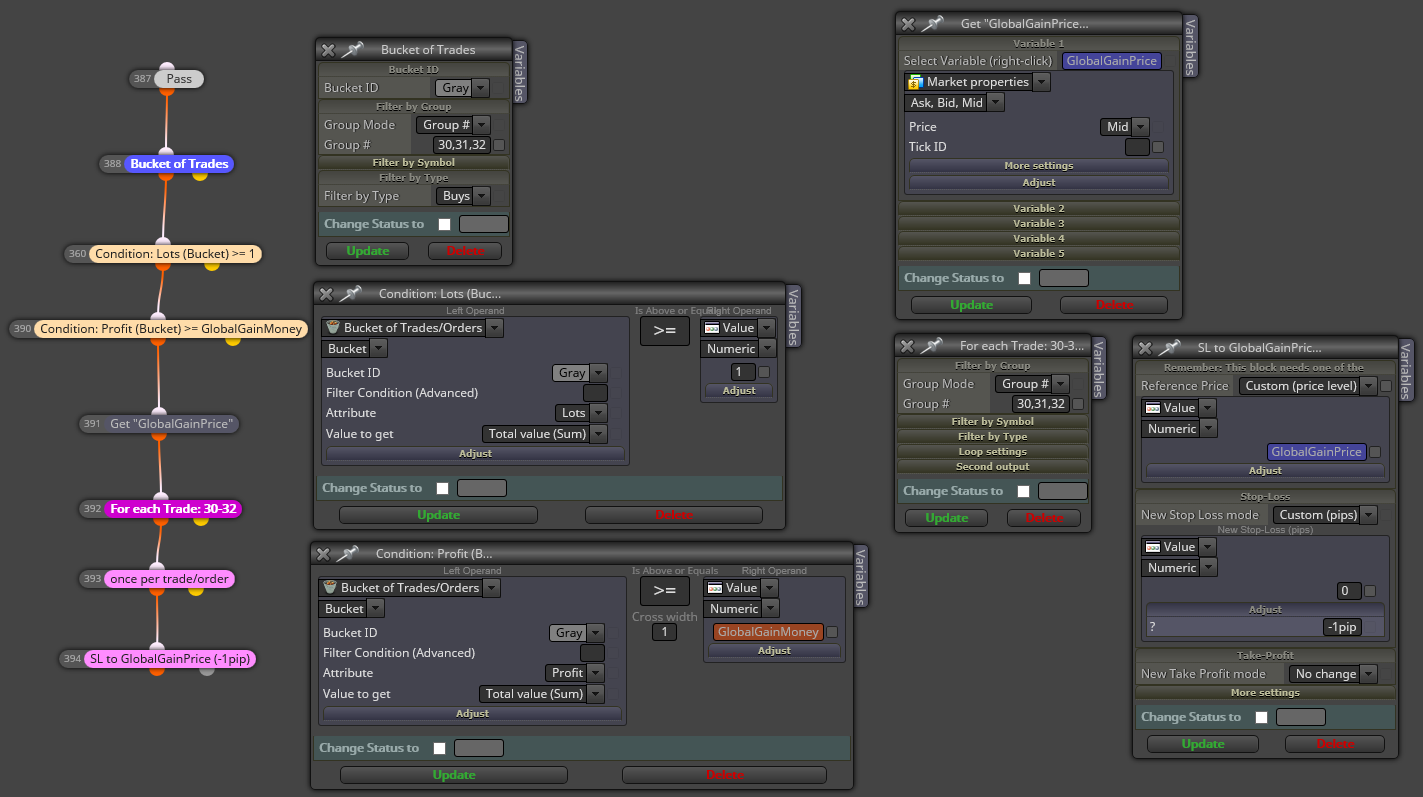Select the Pass node 387

pos(178,79)
